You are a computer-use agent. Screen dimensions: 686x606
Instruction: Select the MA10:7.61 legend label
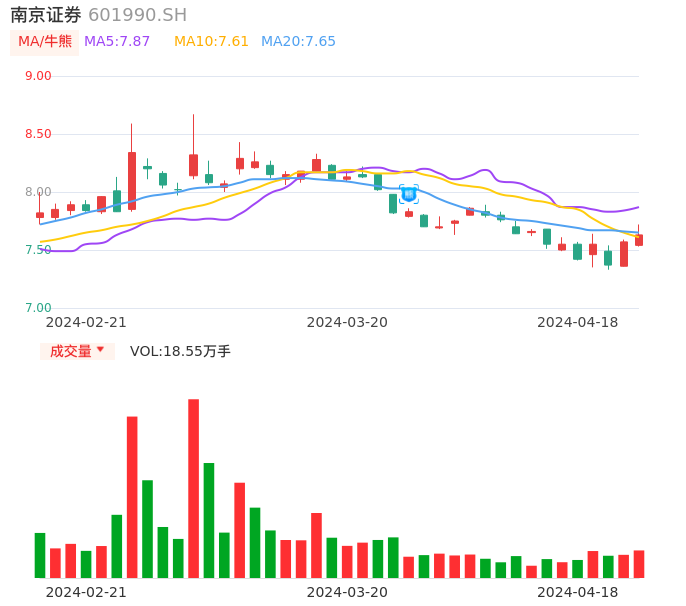[211, 42]
